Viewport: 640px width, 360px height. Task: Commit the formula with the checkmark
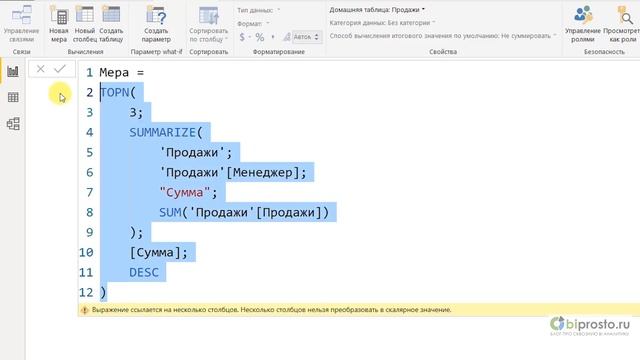click(60, 69)
